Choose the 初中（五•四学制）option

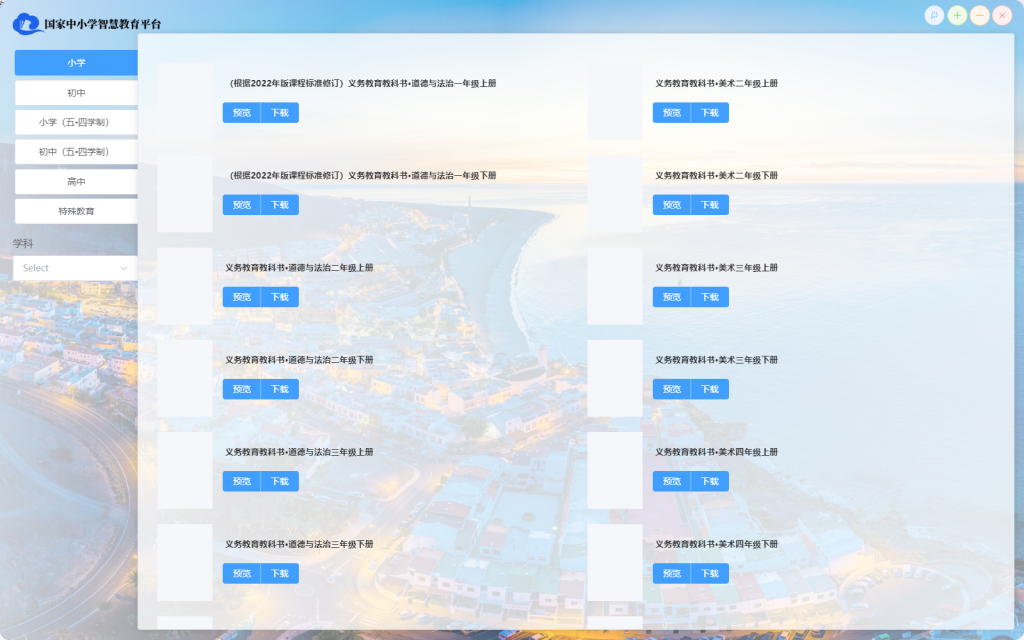point(76,152)
